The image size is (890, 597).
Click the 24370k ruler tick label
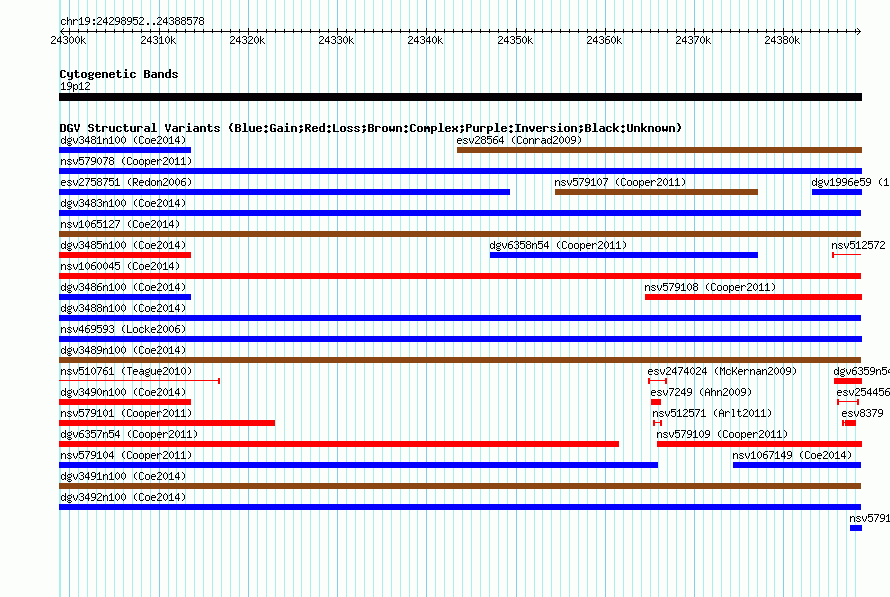point(693,40)
